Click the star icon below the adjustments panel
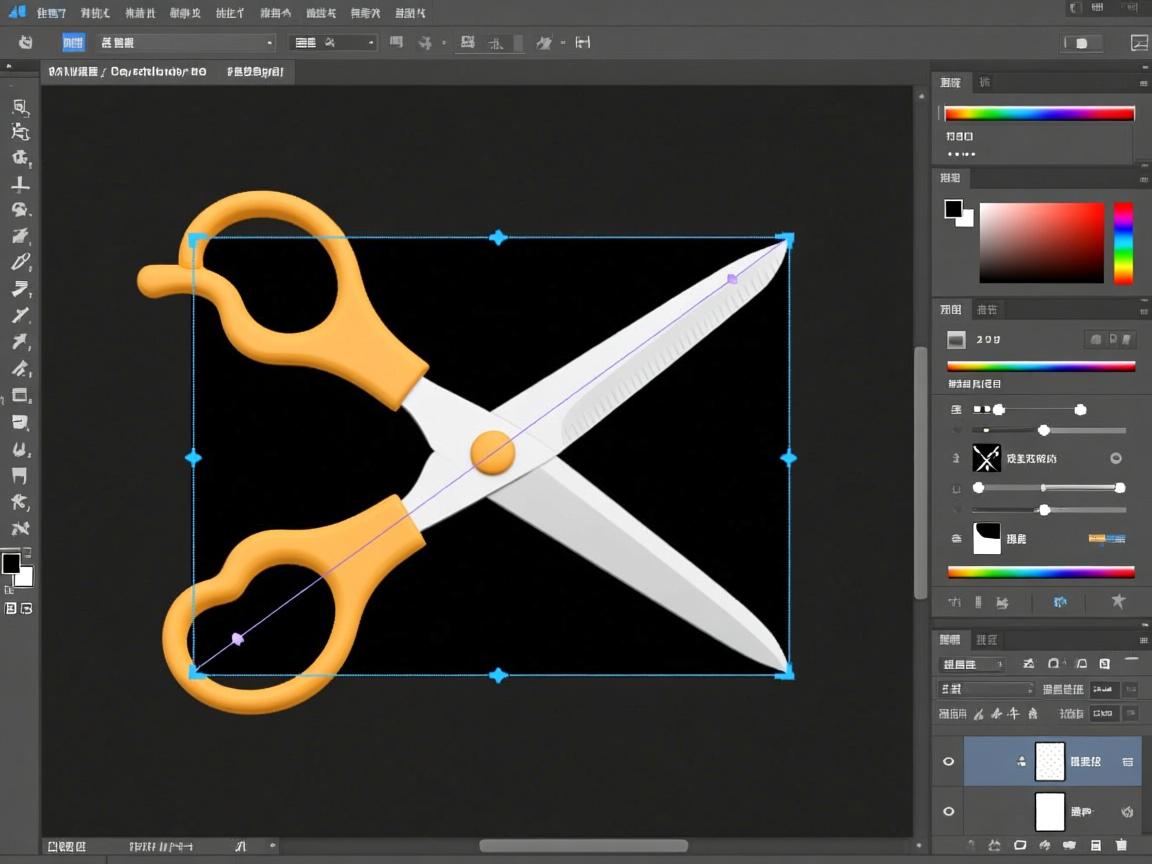Viewport: 1152px width, 864px height. 1118,601
